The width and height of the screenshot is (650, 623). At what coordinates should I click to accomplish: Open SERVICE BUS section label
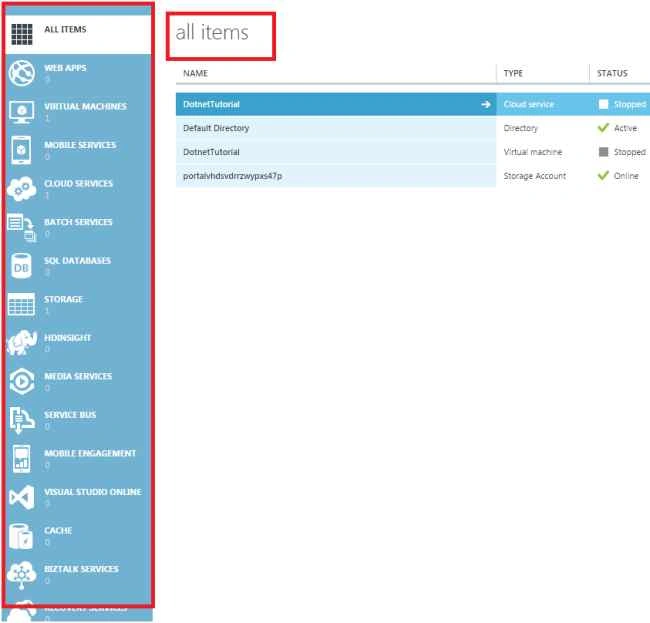point(70,415)
